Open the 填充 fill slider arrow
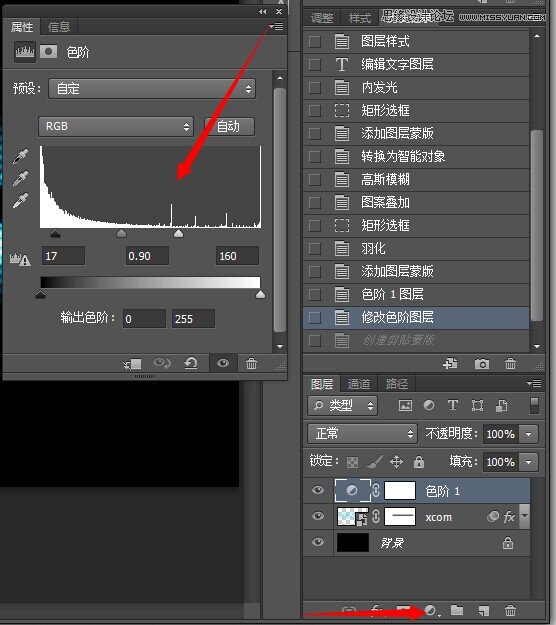The image size is (556, 625). [529, 462]
